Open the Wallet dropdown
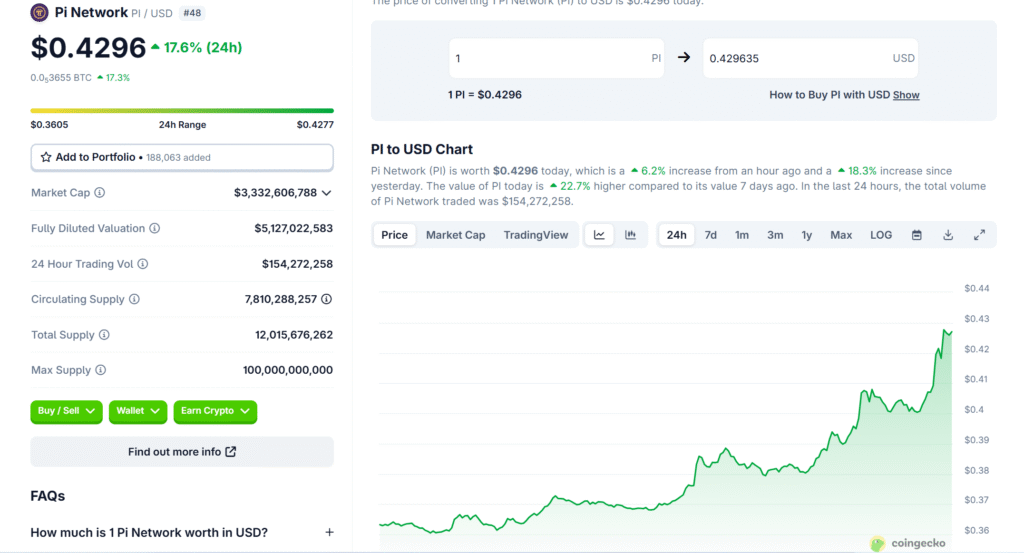The width and height of the screenshot is (1024, 553). (x=138, y=411)
